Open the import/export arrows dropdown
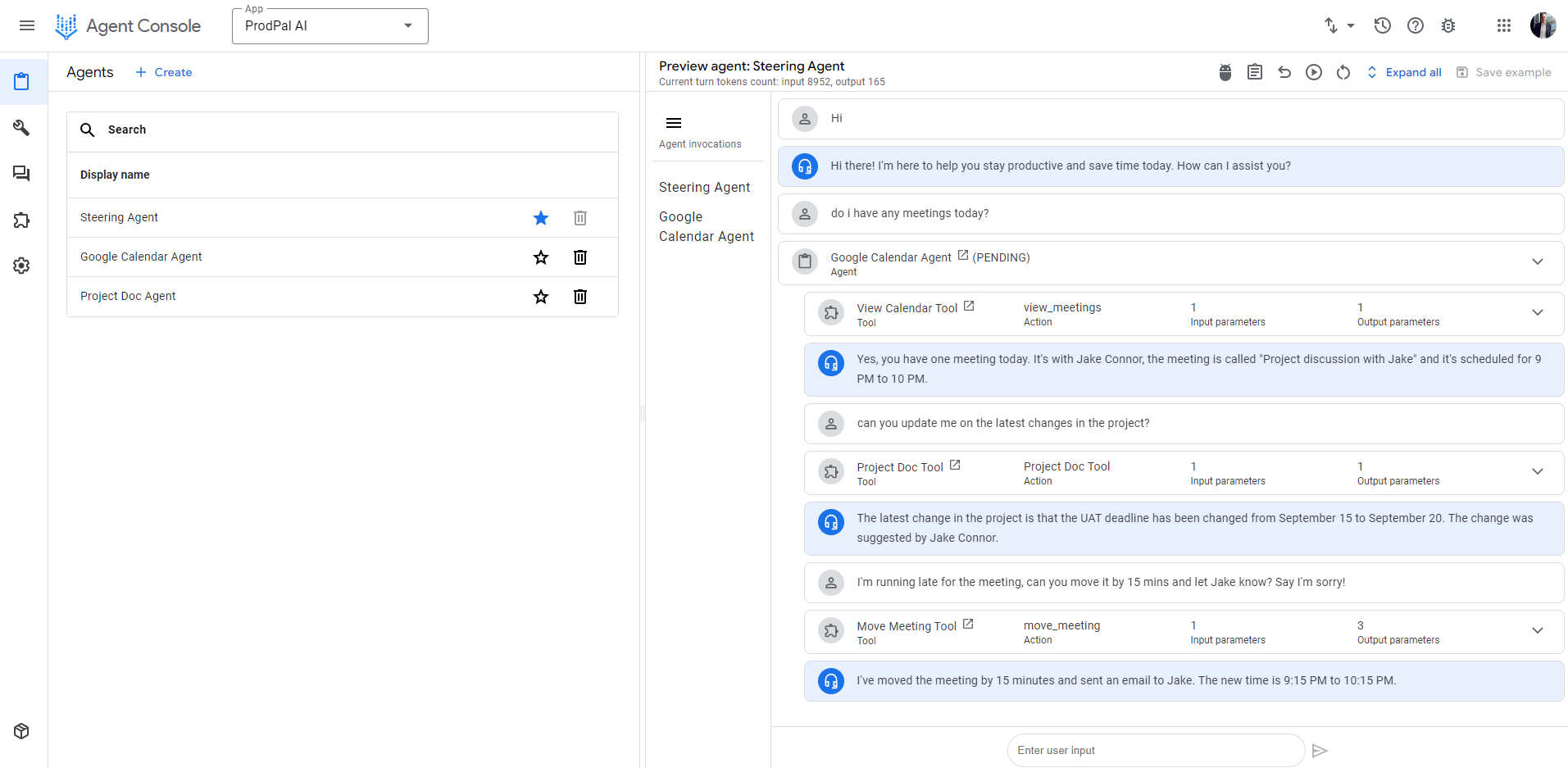 [1339, 25]
